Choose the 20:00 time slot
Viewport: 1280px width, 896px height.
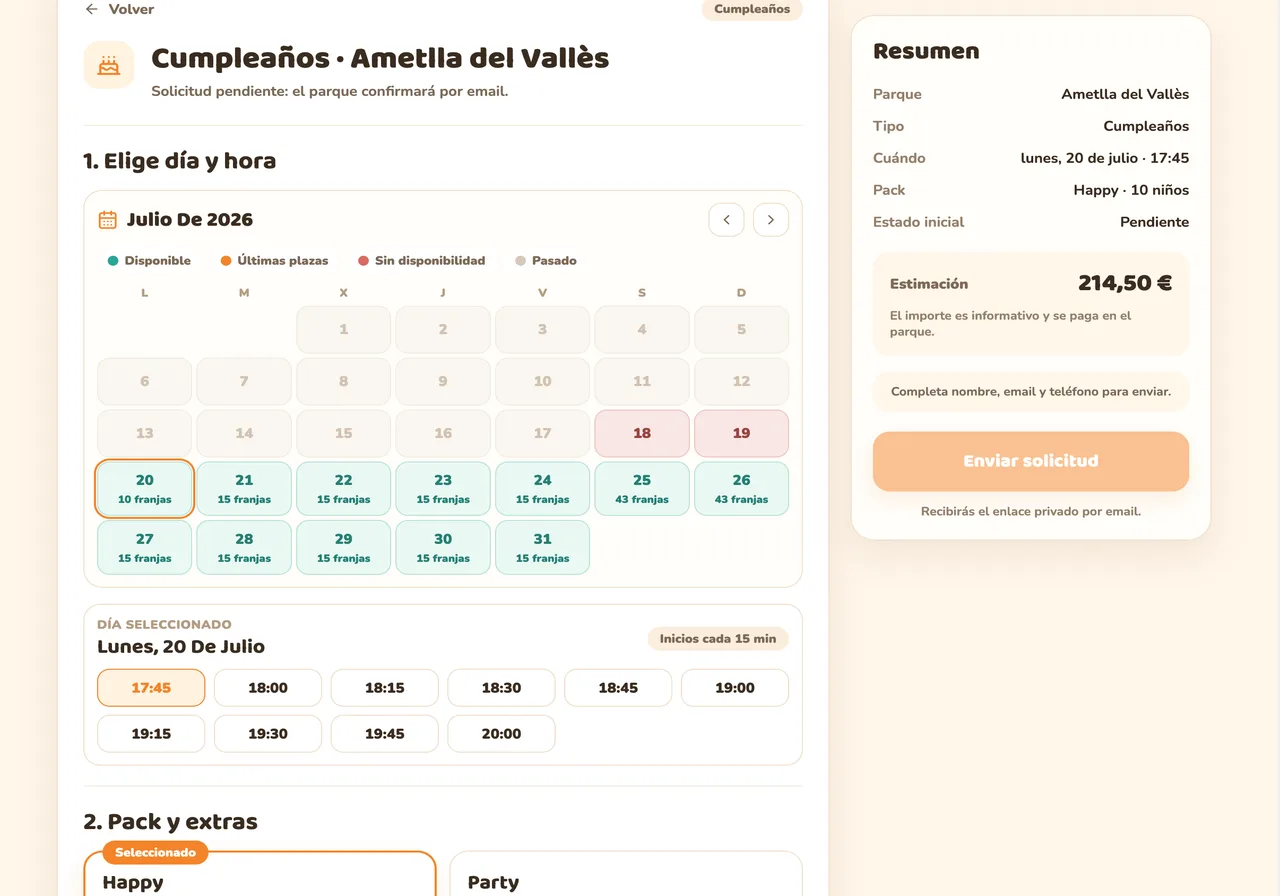pos(501,734)
